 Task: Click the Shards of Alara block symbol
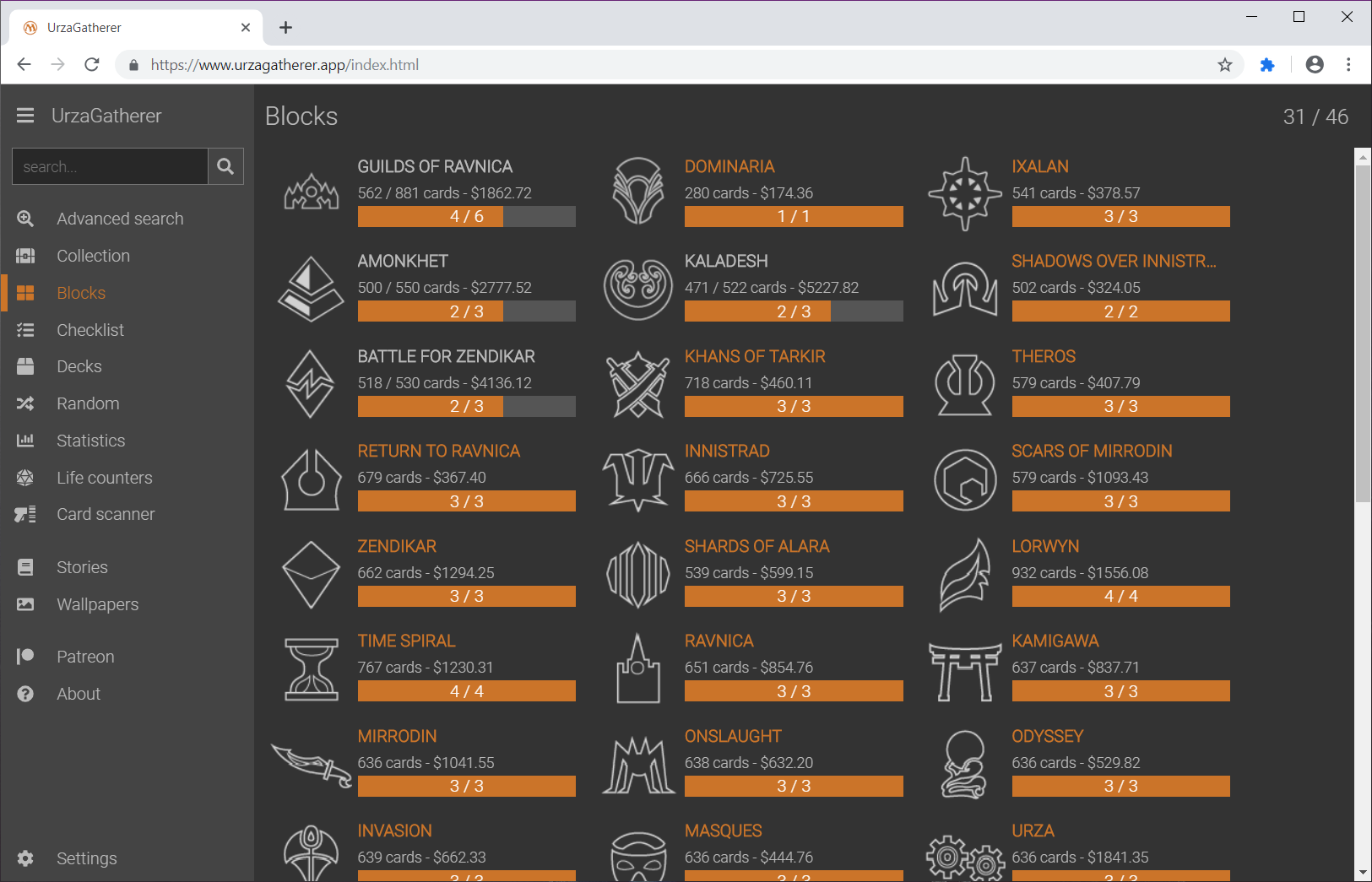pos(638,574)
